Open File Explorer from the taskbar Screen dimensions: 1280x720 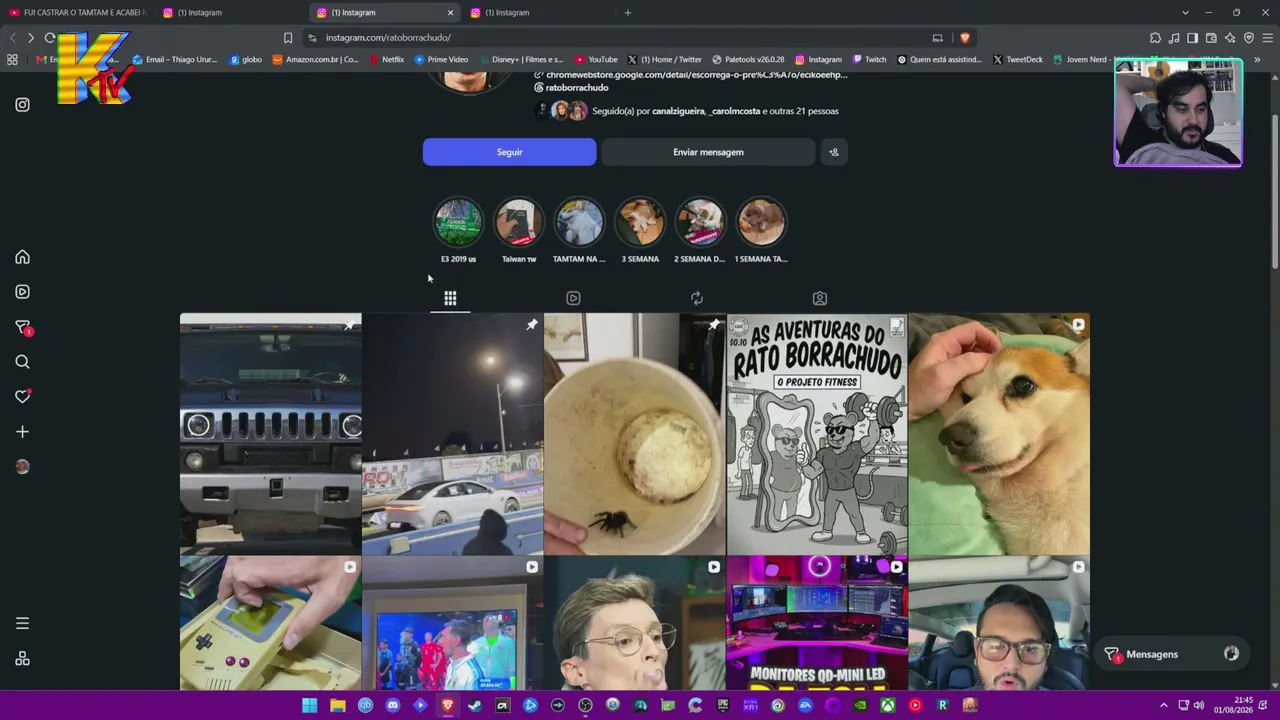tap(338, 705)
